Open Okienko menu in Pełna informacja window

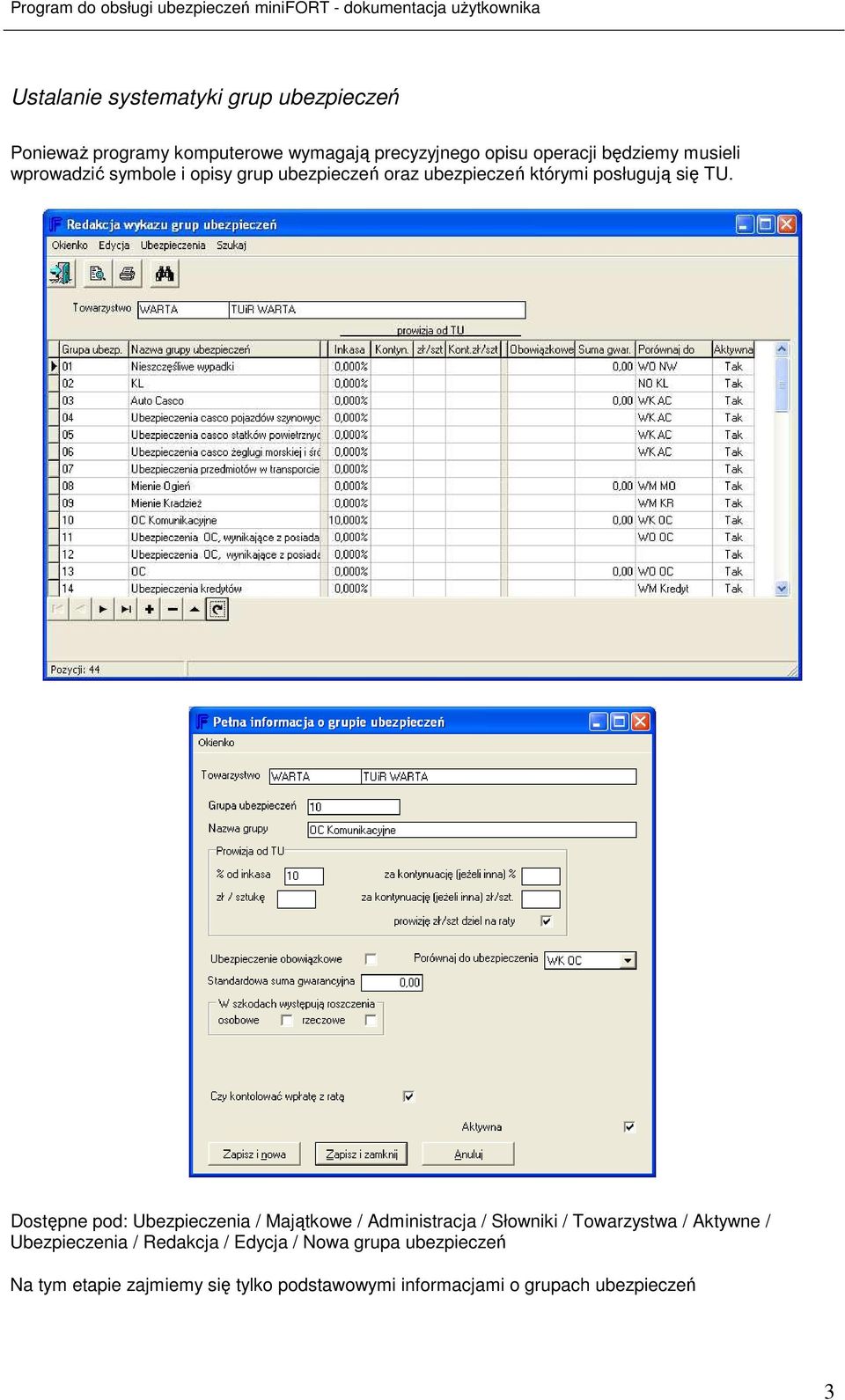217,743
